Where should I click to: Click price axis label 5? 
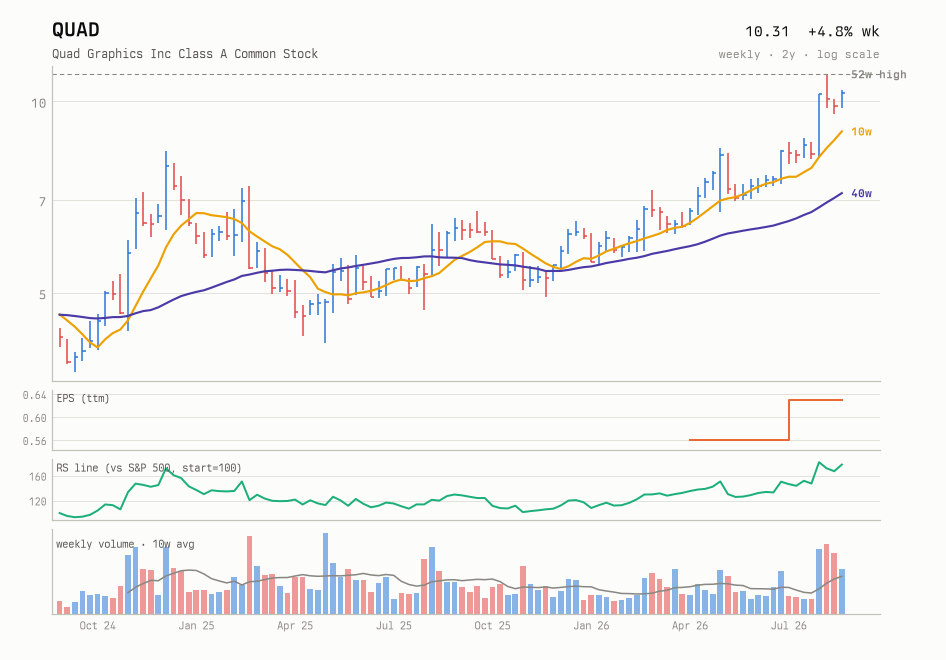coord(42,295)
